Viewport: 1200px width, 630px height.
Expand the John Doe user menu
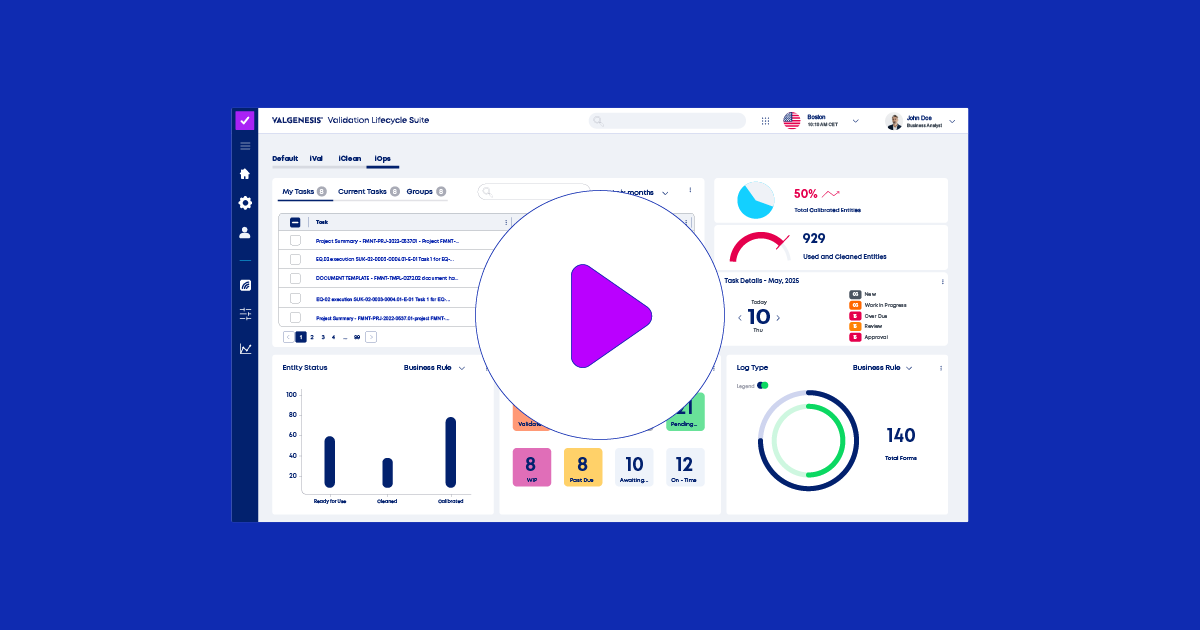point(951,121)
